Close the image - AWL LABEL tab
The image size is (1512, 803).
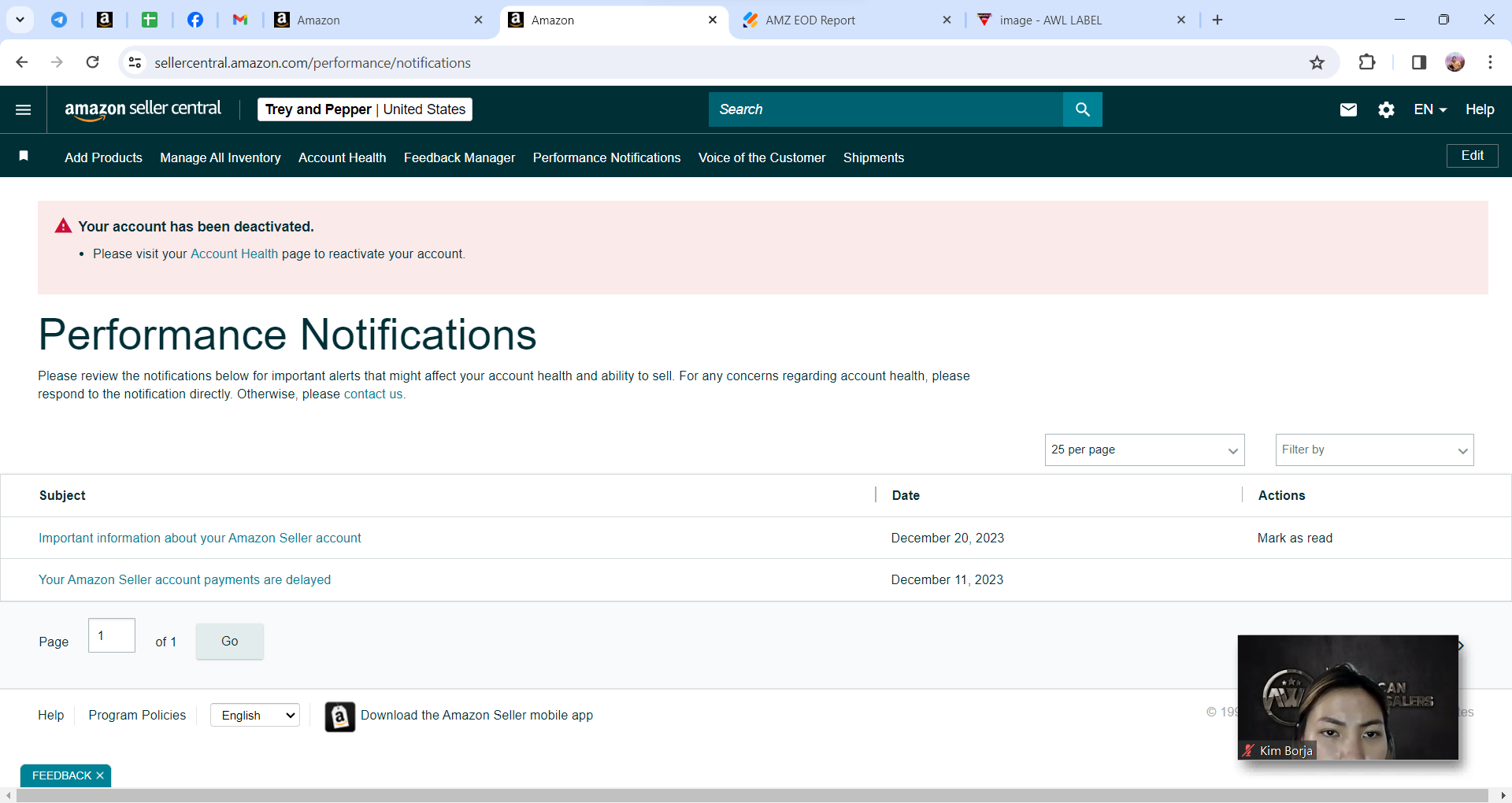pyautogui.click(x=1181, y=20)
